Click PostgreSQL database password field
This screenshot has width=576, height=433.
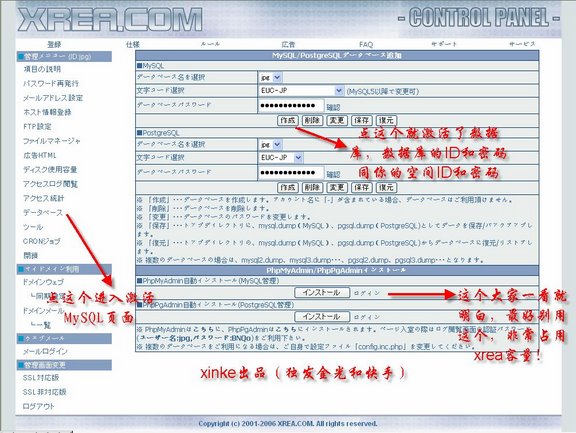pyautogui.click(x=291, y=173)
